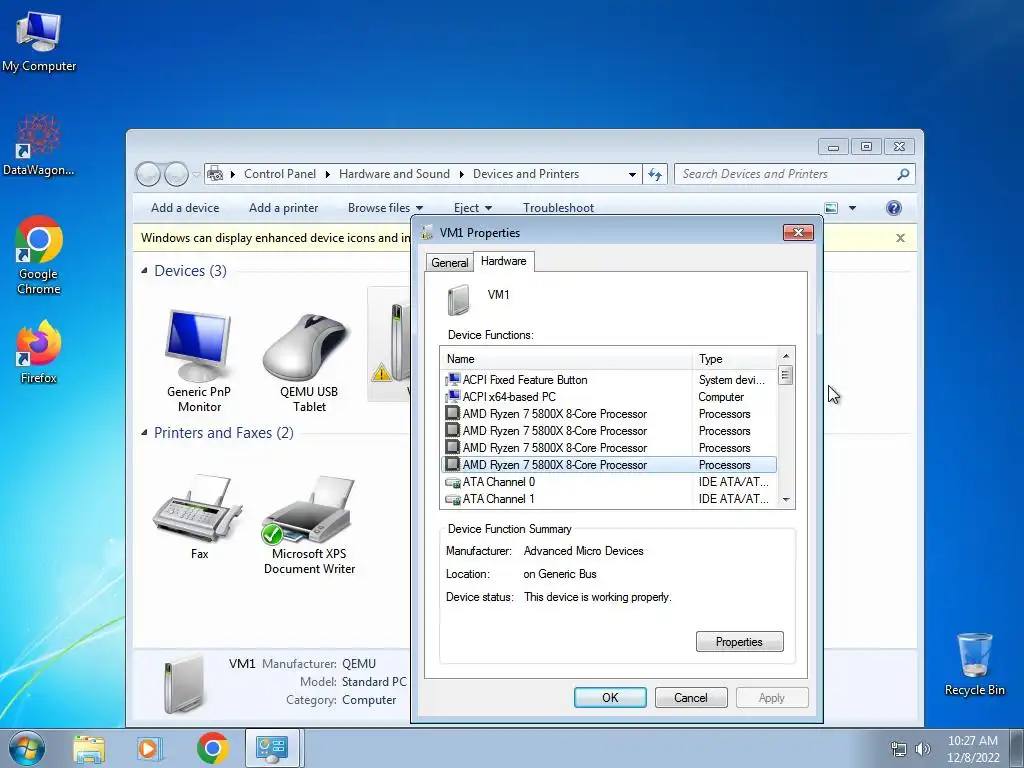Image resolution: width=1024 pixels, height=768 pixels.
Task: Click the Control Panel breadcrumb
Action: pos(280,174)
